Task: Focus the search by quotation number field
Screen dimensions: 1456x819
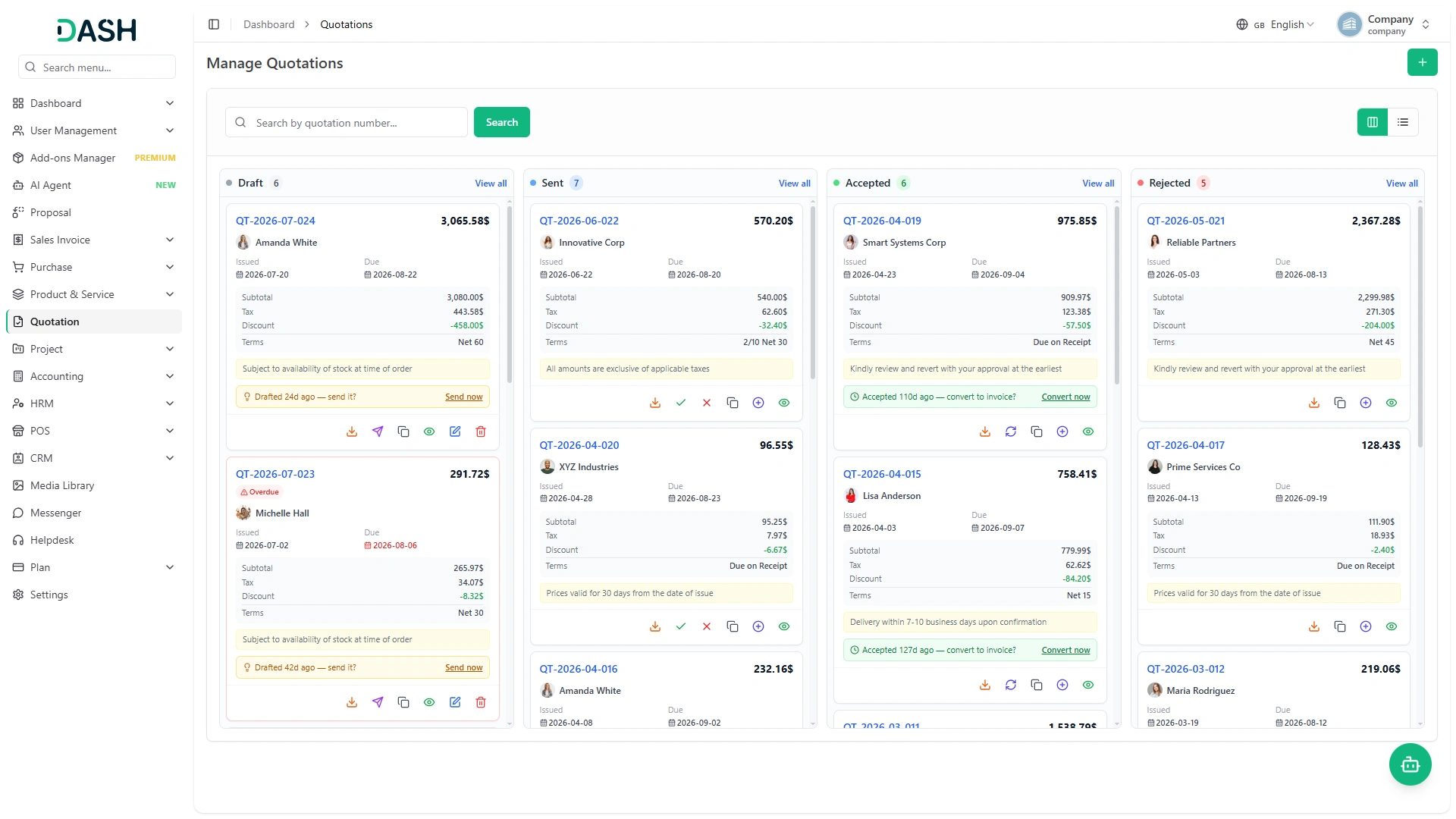Action: click(x=347, y=122)
